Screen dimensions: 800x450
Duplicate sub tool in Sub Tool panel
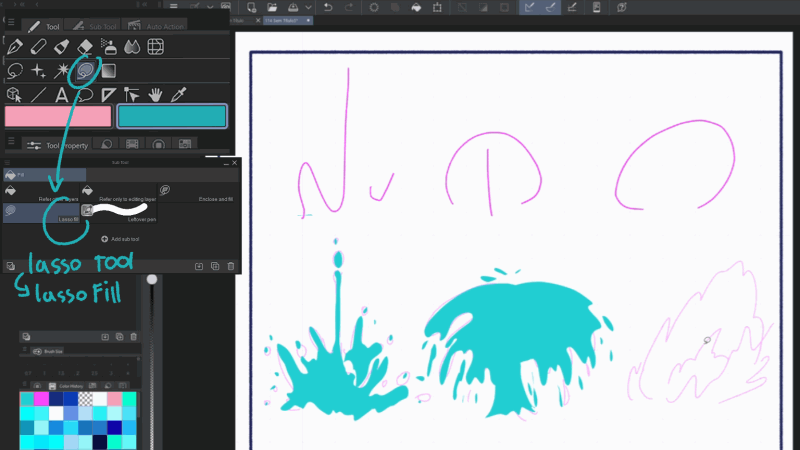[x=215, y=266]
